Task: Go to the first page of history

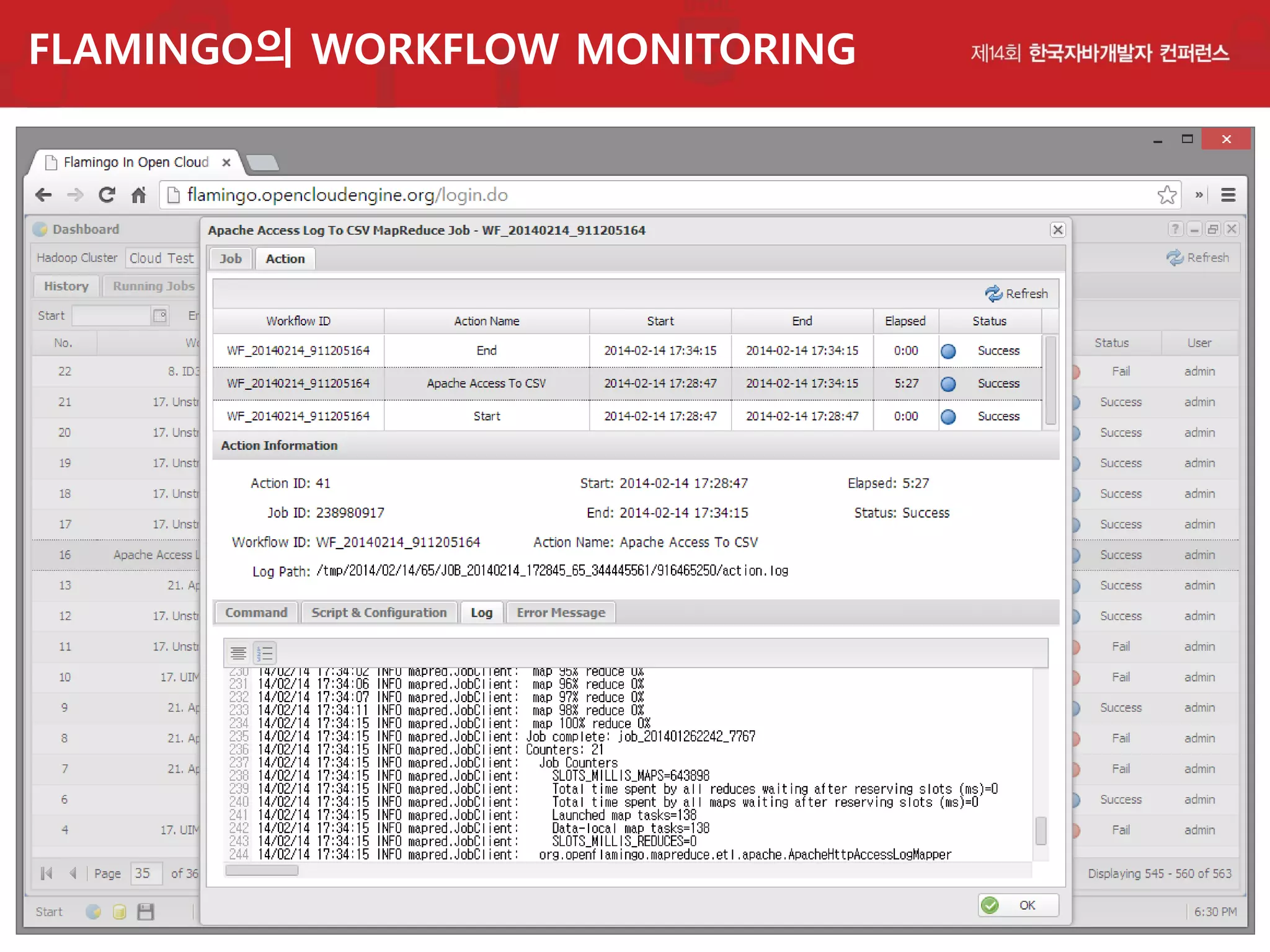Action: click(47, 874)
